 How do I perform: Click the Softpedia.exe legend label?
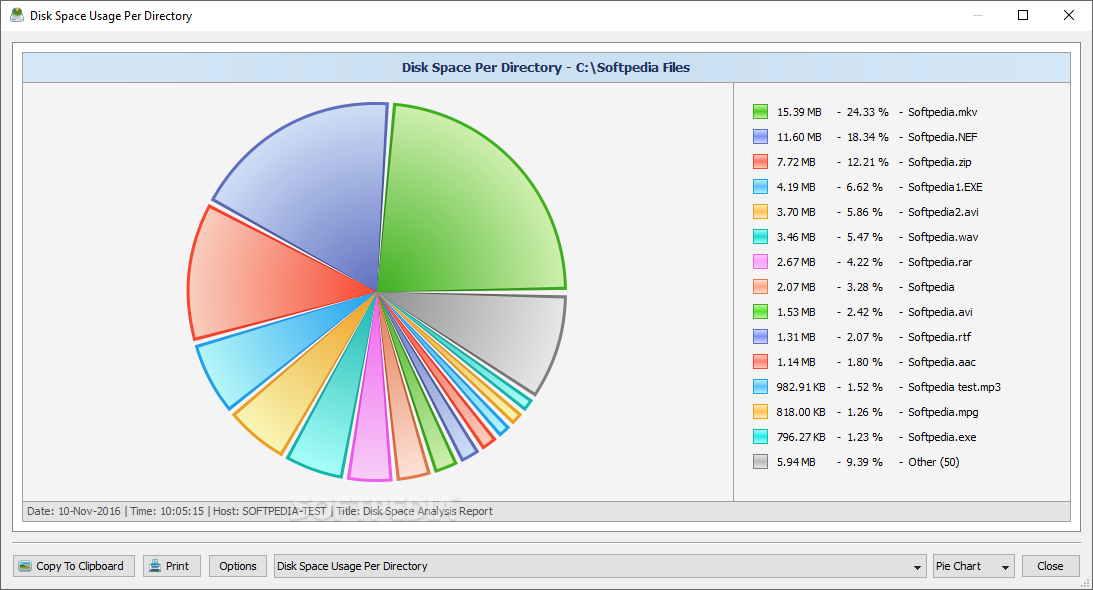click(942, 437)
